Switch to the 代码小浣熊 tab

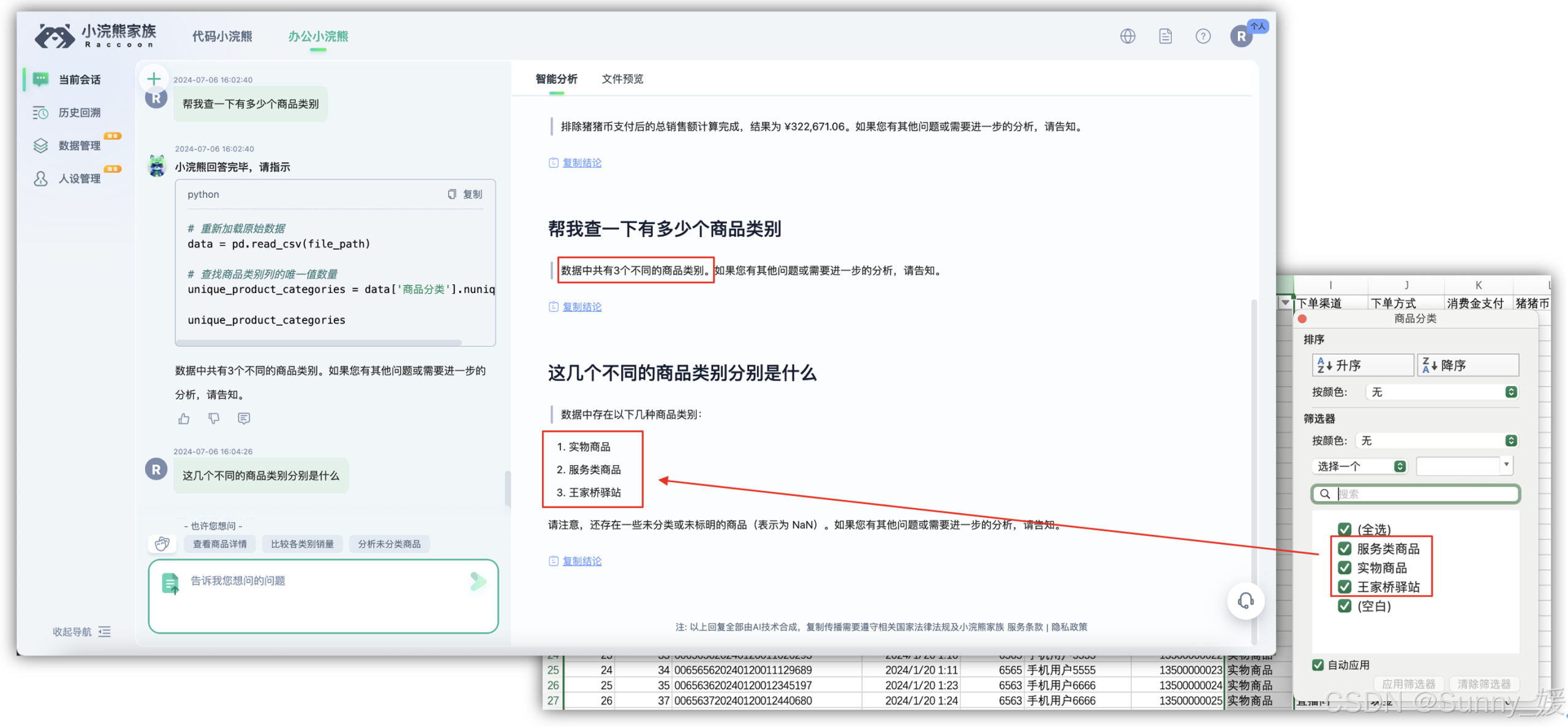(x=222, y=36)
